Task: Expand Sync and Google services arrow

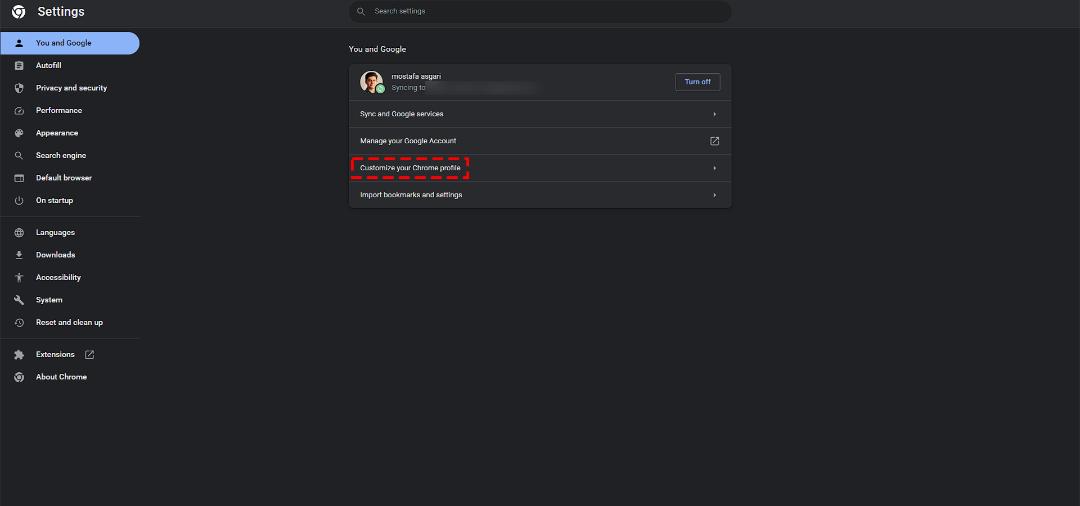Action: (714, 114)
